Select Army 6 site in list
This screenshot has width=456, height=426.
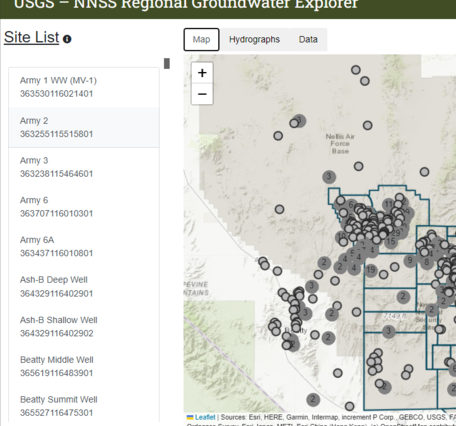coord(84,207)
